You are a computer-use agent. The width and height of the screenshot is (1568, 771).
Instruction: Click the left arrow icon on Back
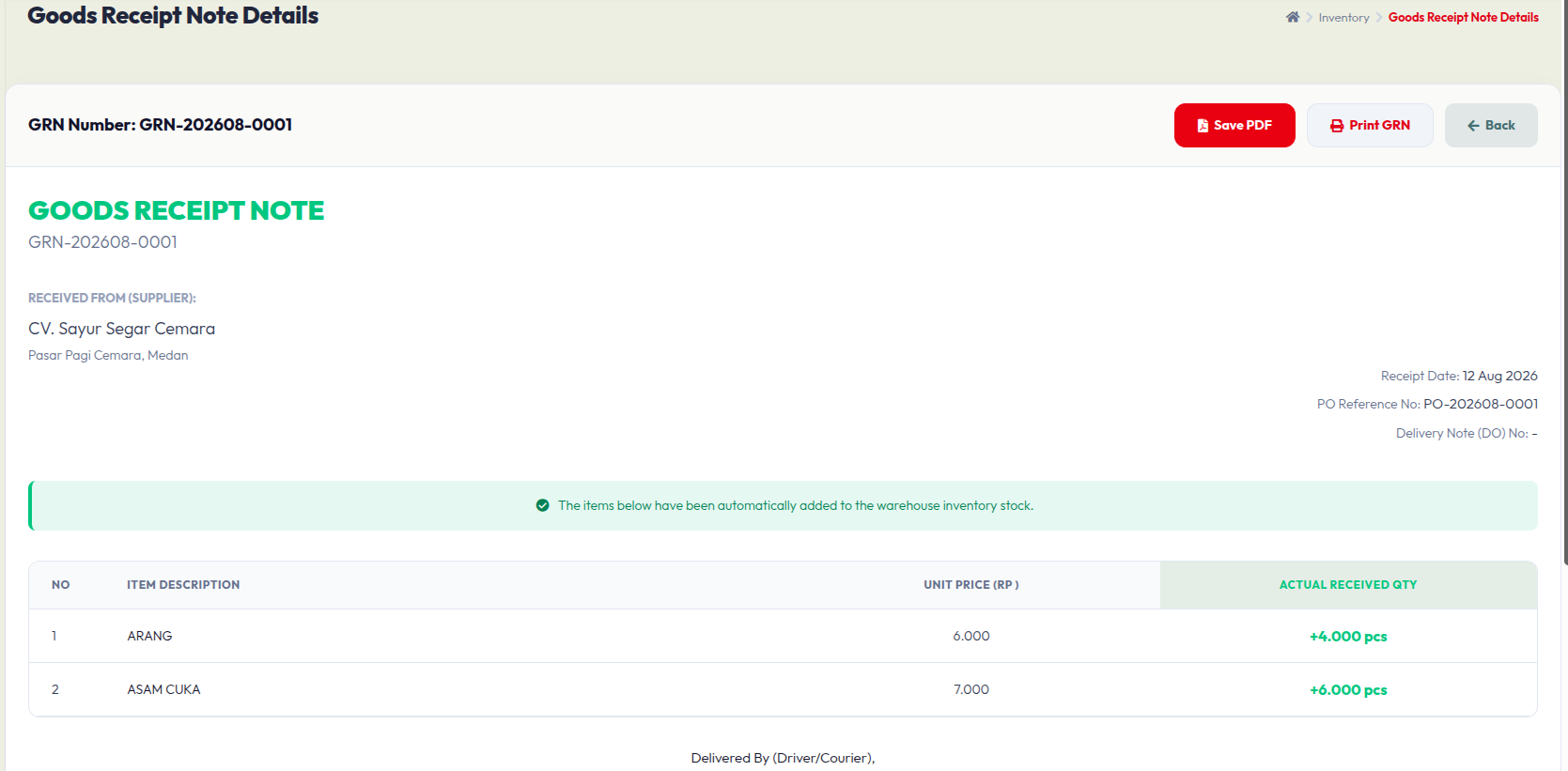[x=1473, y=126]
